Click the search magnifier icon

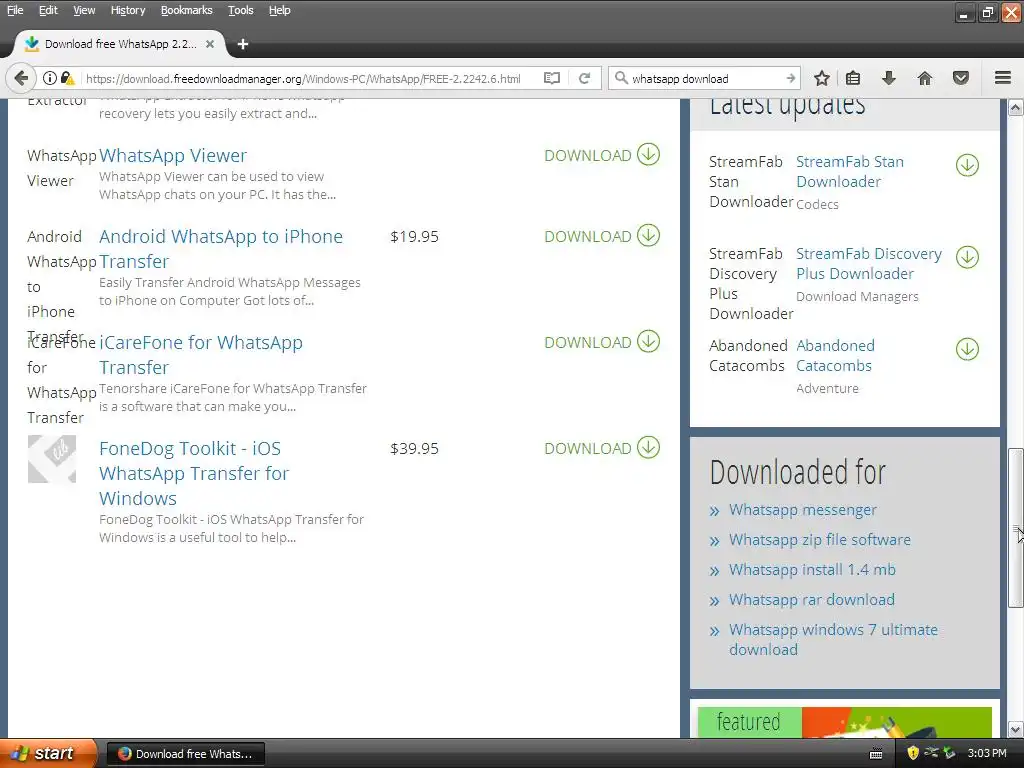click(x=621, y=78)
